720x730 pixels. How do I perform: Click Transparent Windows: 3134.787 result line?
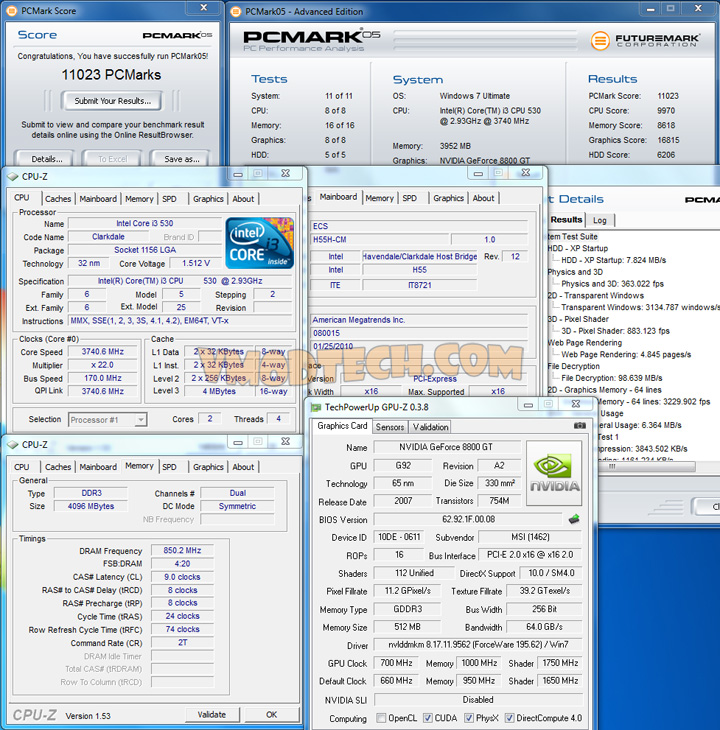click(x=640, y=307)
